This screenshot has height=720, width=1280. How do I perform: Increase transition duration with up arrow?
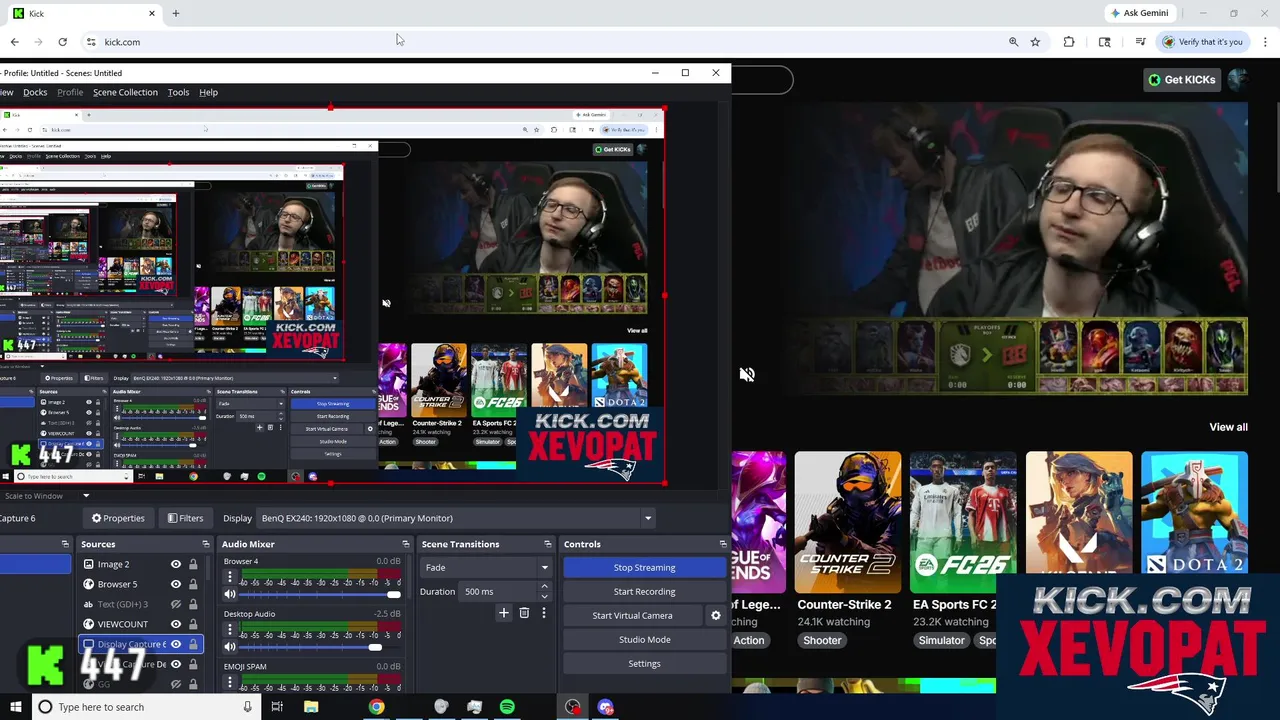point(544,587)
